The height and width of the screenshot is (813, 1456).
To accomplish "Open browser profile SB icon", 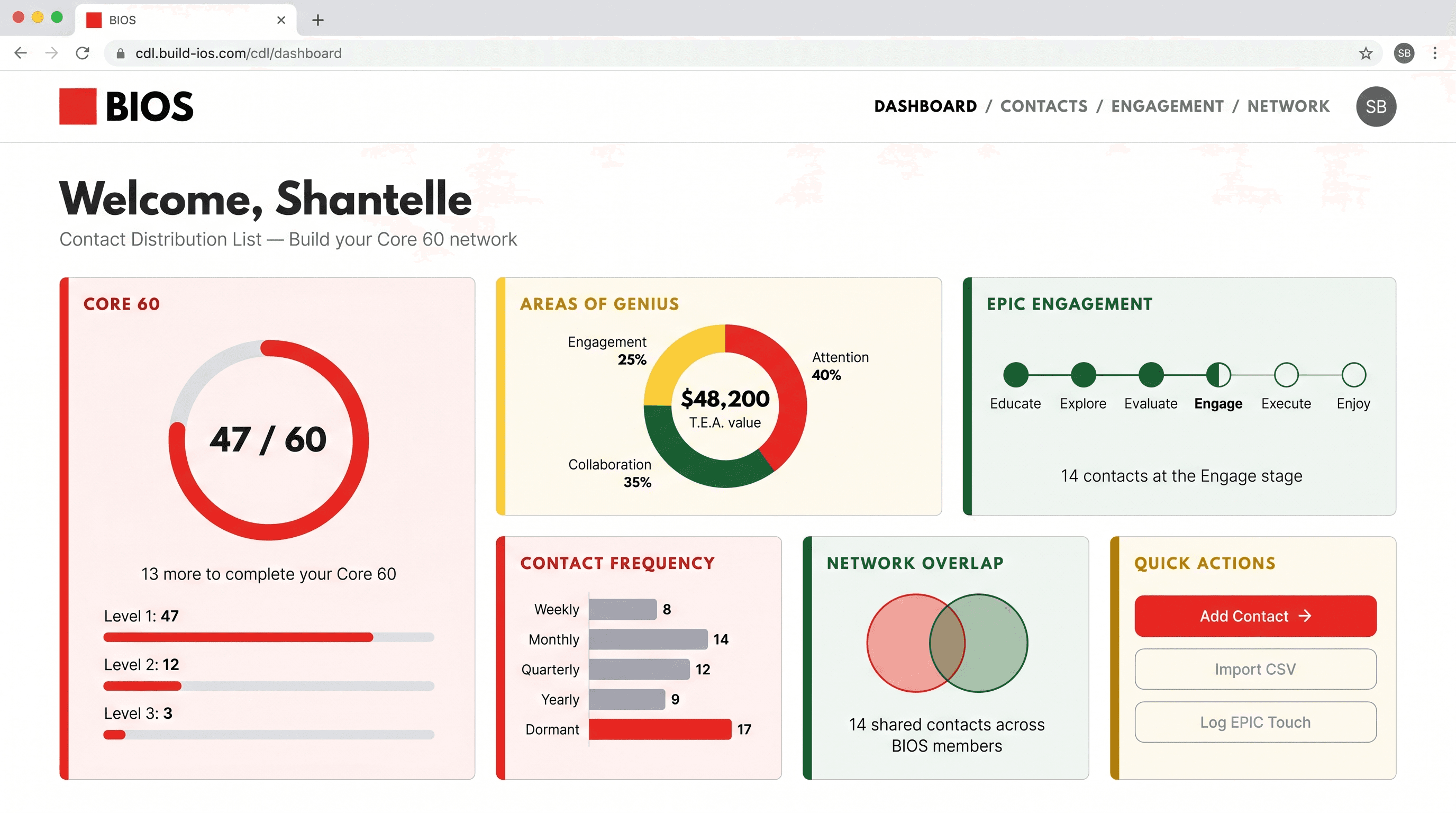I will coord(1404,53).
